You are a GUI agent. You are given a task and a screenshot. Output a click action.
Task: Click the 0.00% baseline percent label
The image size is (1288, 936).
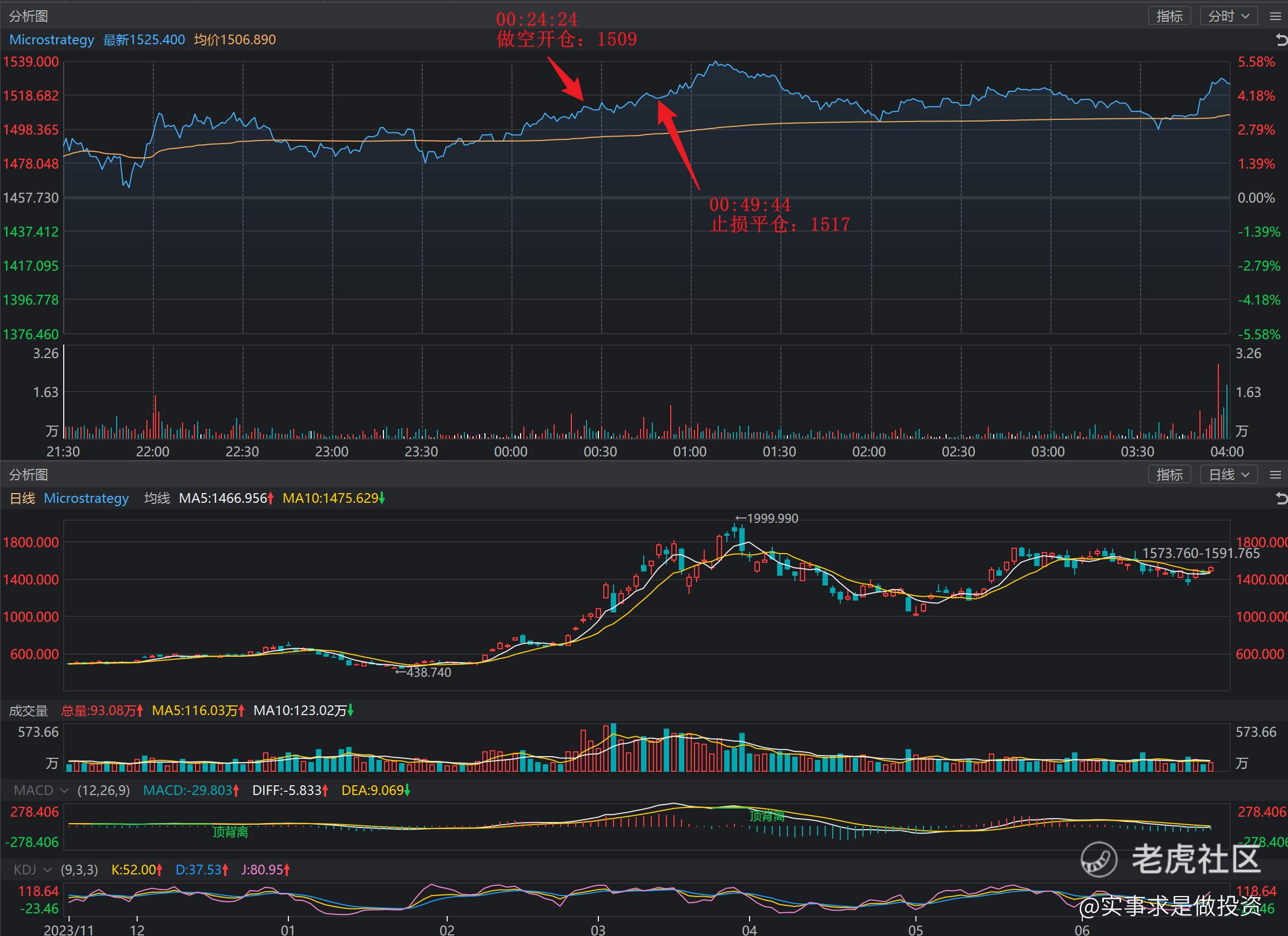point(1256,198)
